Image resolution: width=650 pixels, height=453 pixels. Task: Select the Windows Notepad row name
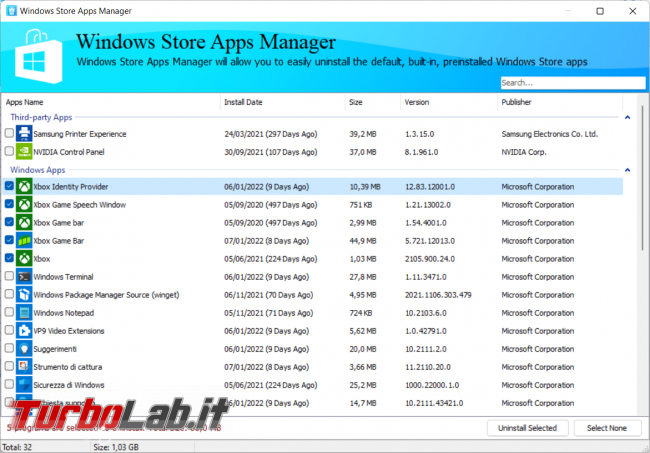point(63,313)
